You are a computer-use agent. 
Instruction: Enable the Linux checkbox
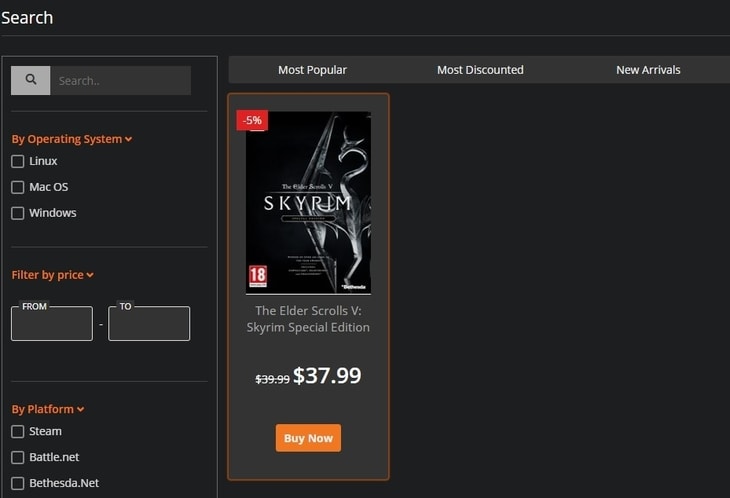18,162
